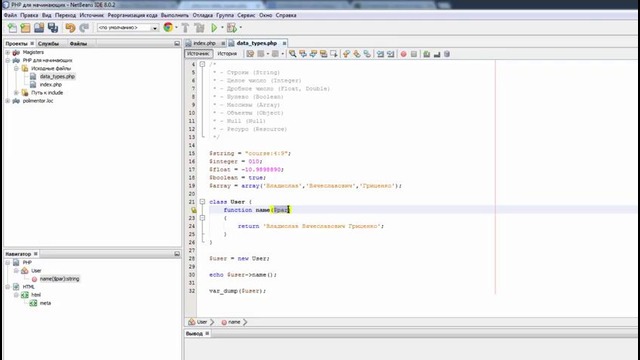Open the dropdown arrow beside Chrome icon

176,28
